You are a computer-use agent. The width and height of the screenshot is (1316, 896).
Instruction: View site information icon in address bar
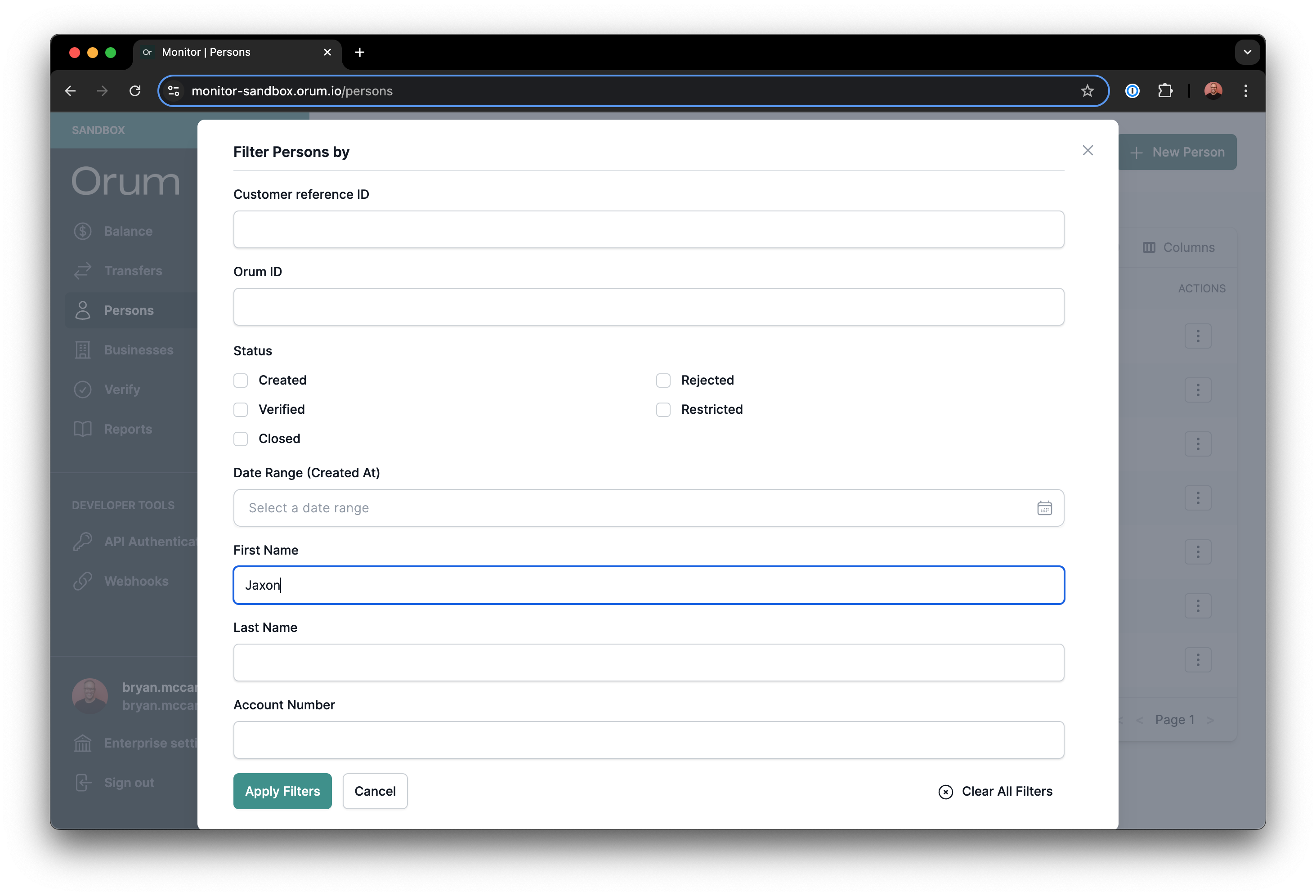pos(174,90)
